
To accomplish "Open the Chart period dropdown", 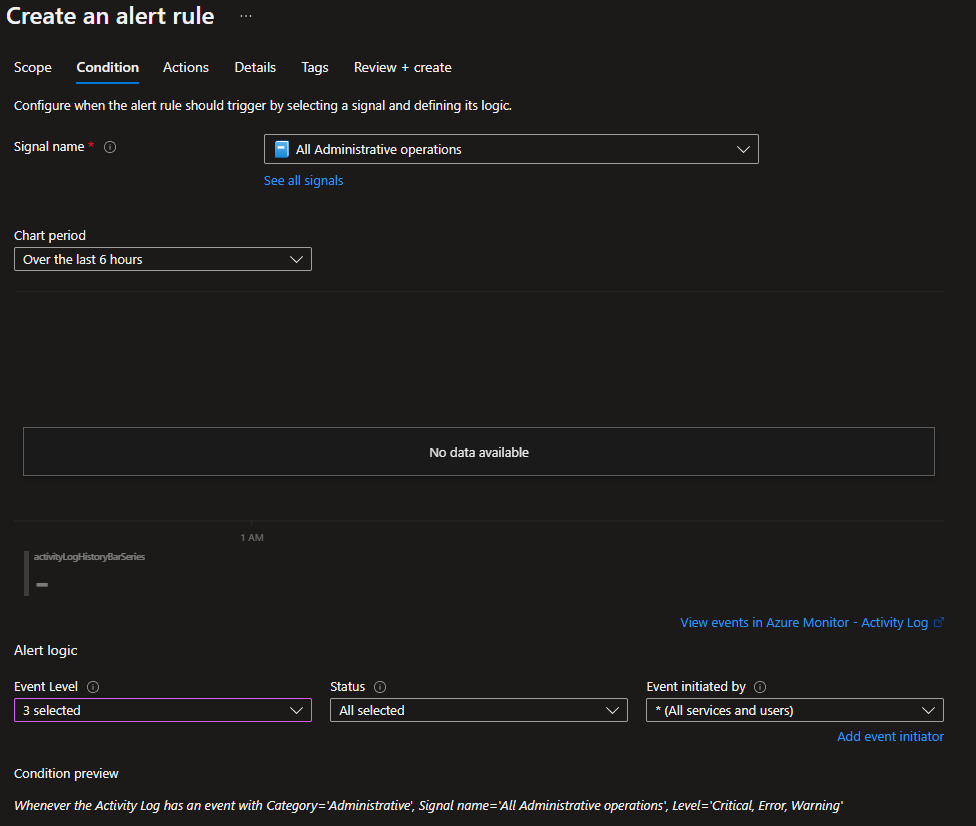I will 162,259.
